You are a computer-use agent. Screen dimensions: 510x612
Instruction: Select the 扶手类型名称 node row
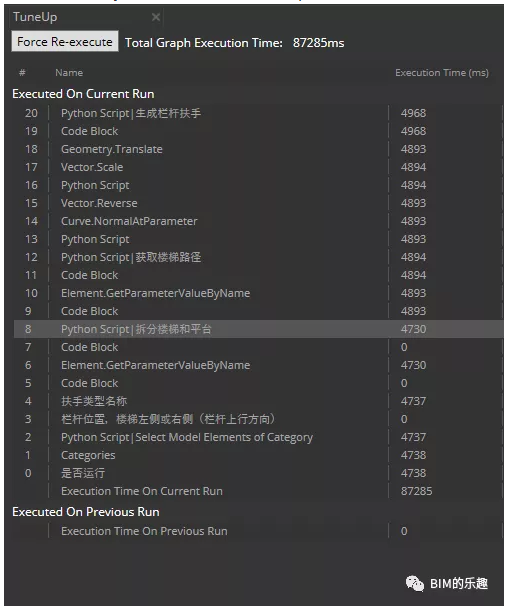[x=258, y=401]
